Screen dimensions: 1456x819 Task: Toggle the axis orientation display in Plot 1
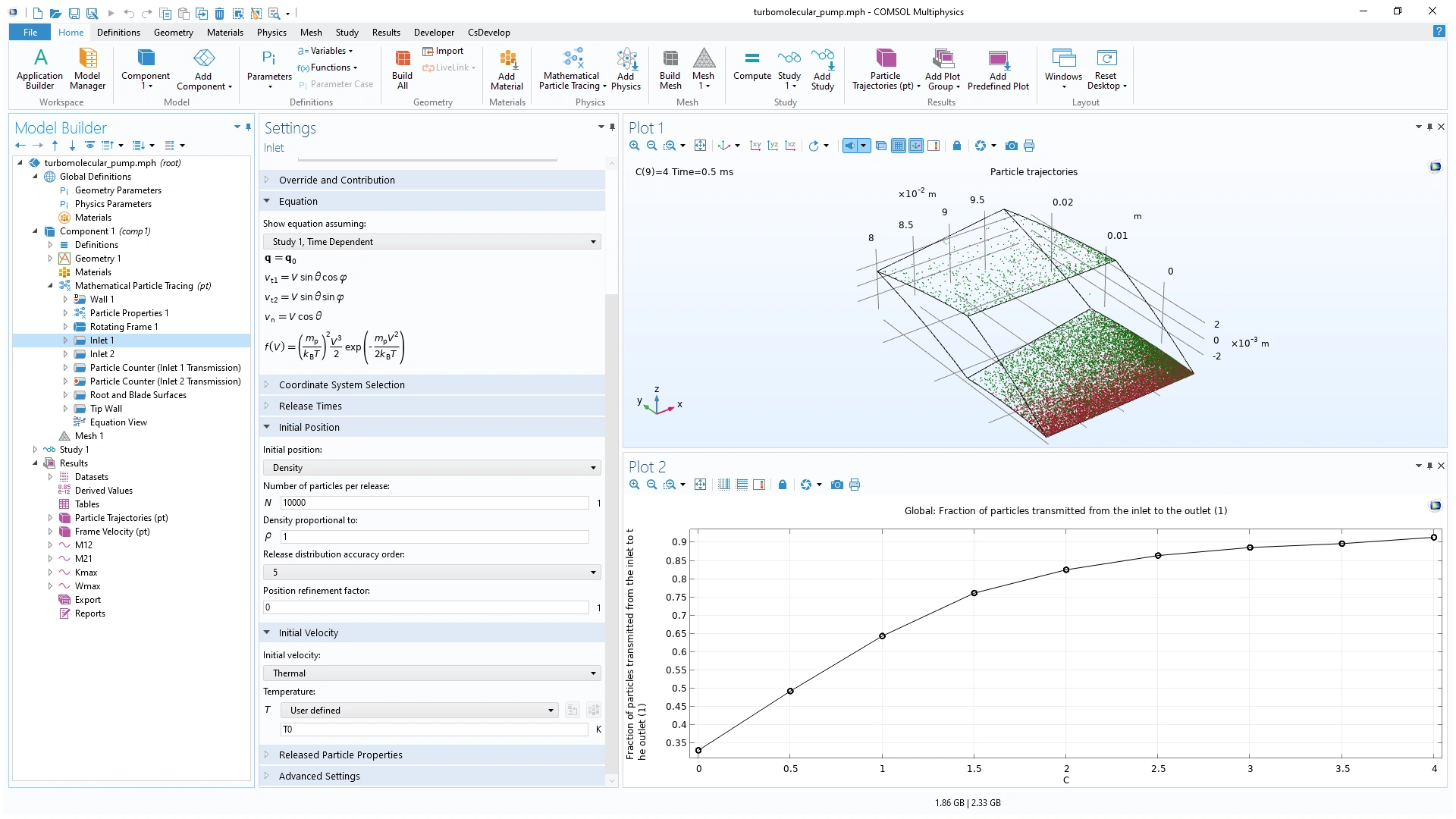click(x=916, y=146)
